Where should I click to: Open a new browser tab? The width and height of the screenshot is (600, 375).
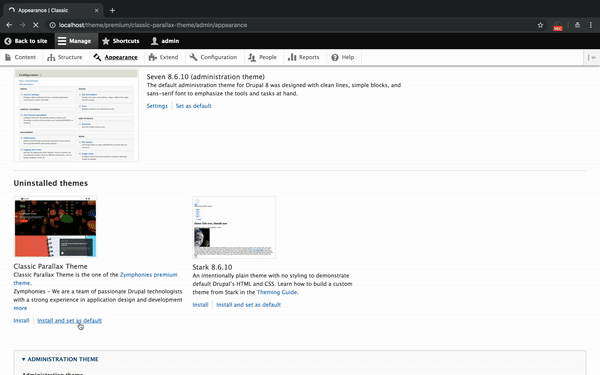coord(112,10)
